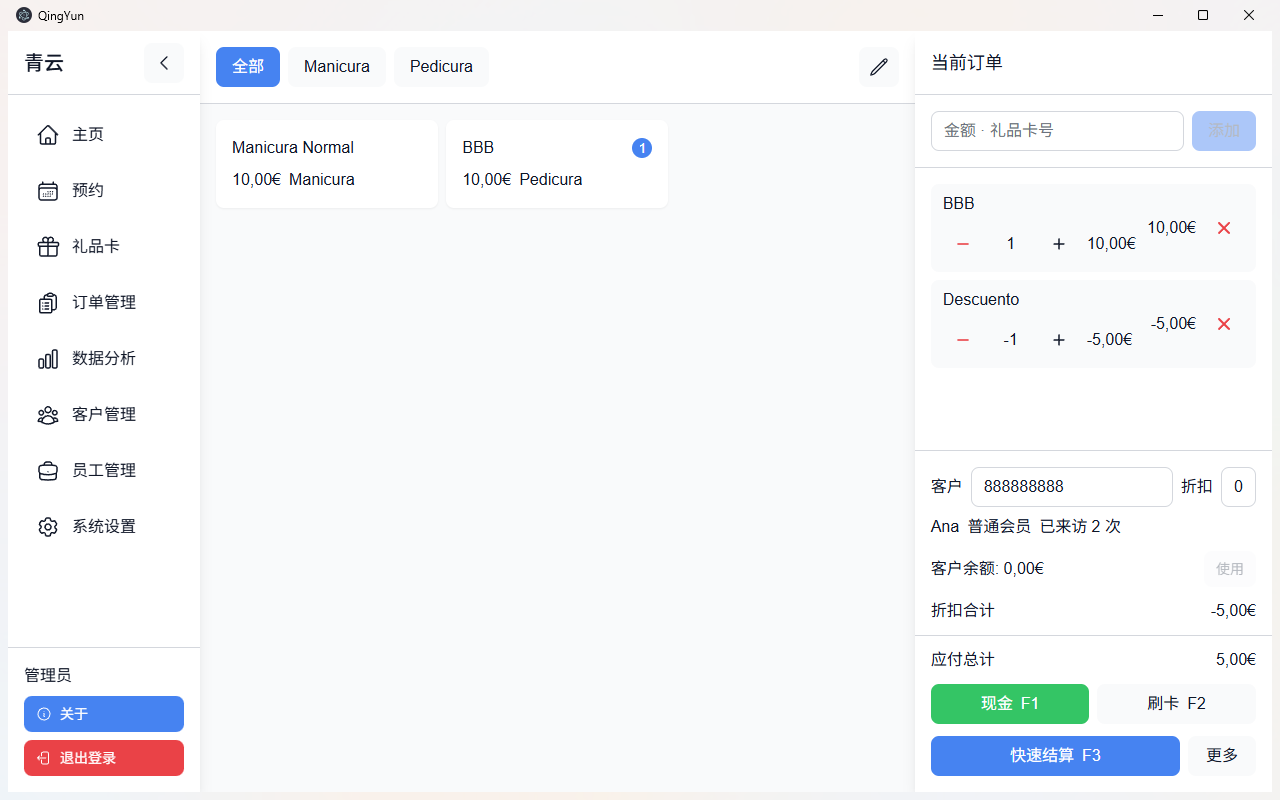
Task: Click the 客户余额: 0,00€ text
Action: point(987,569)
